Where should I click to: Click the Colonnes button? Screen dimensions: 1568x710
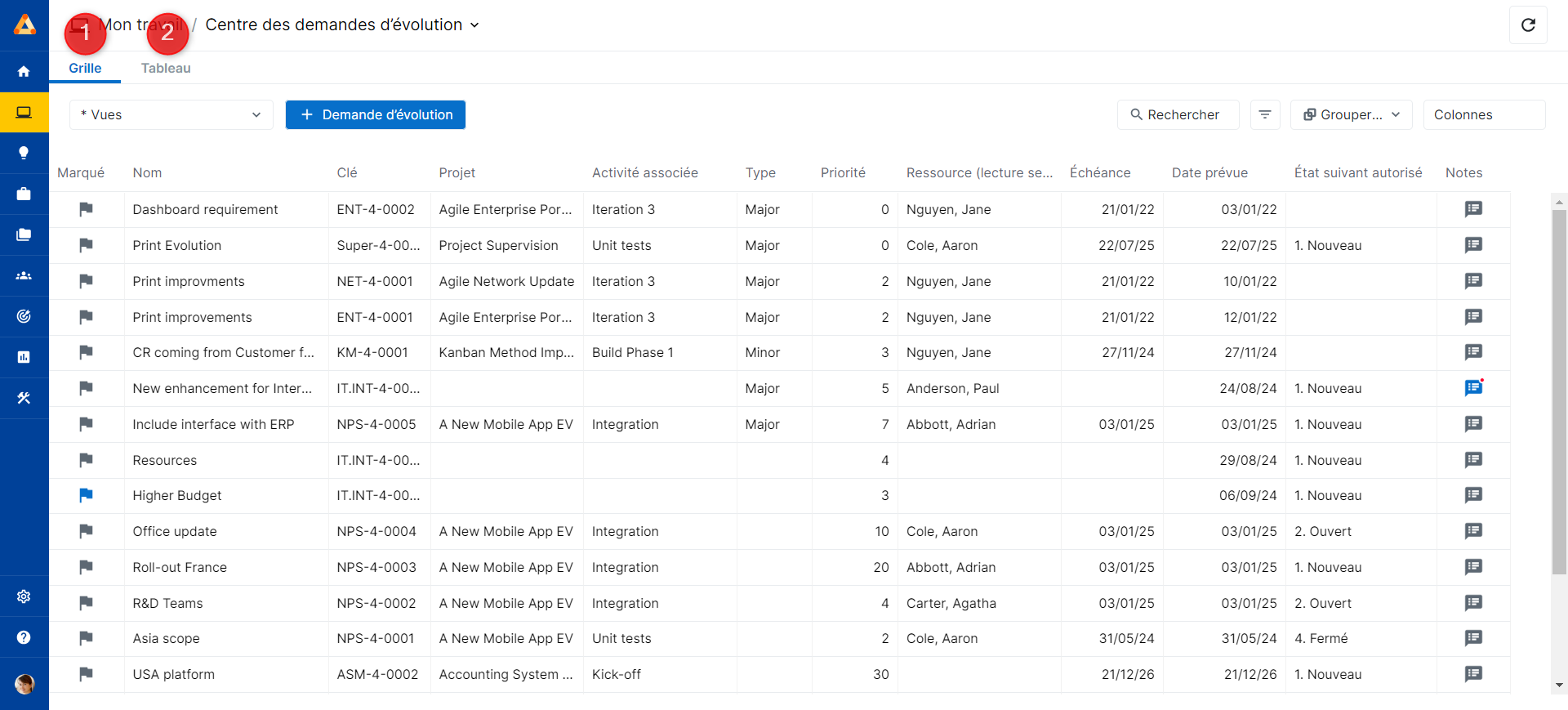click(1483, 115)
